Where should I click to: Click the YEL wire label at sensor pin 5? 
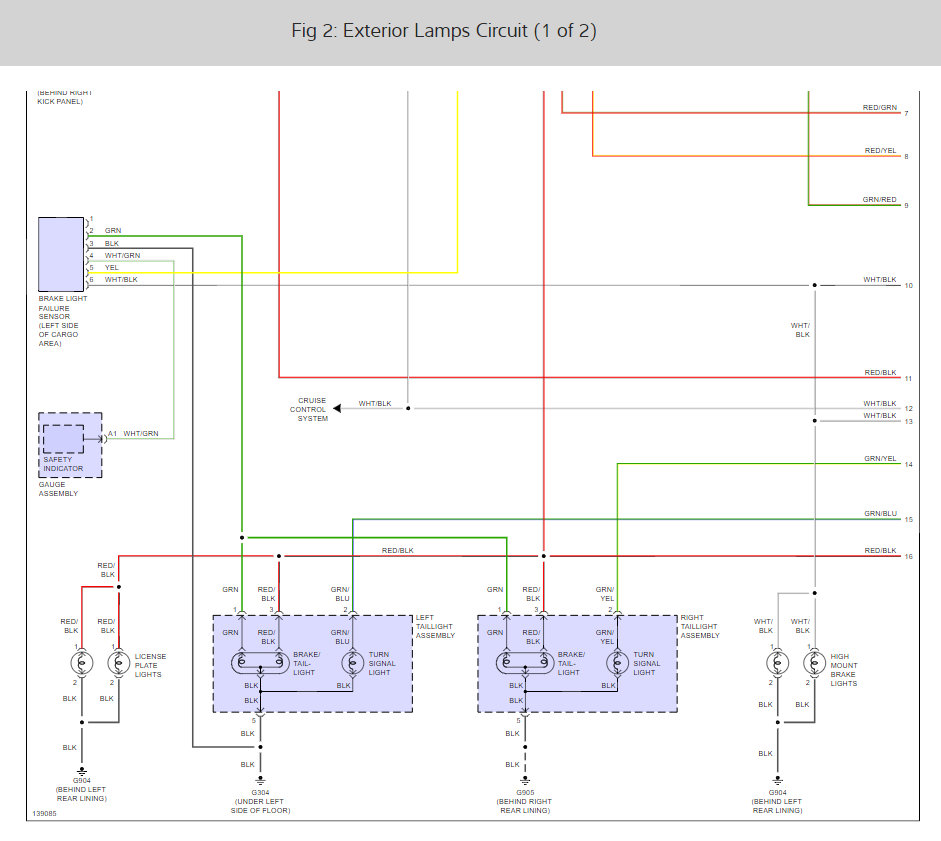(x=112, y=268)
